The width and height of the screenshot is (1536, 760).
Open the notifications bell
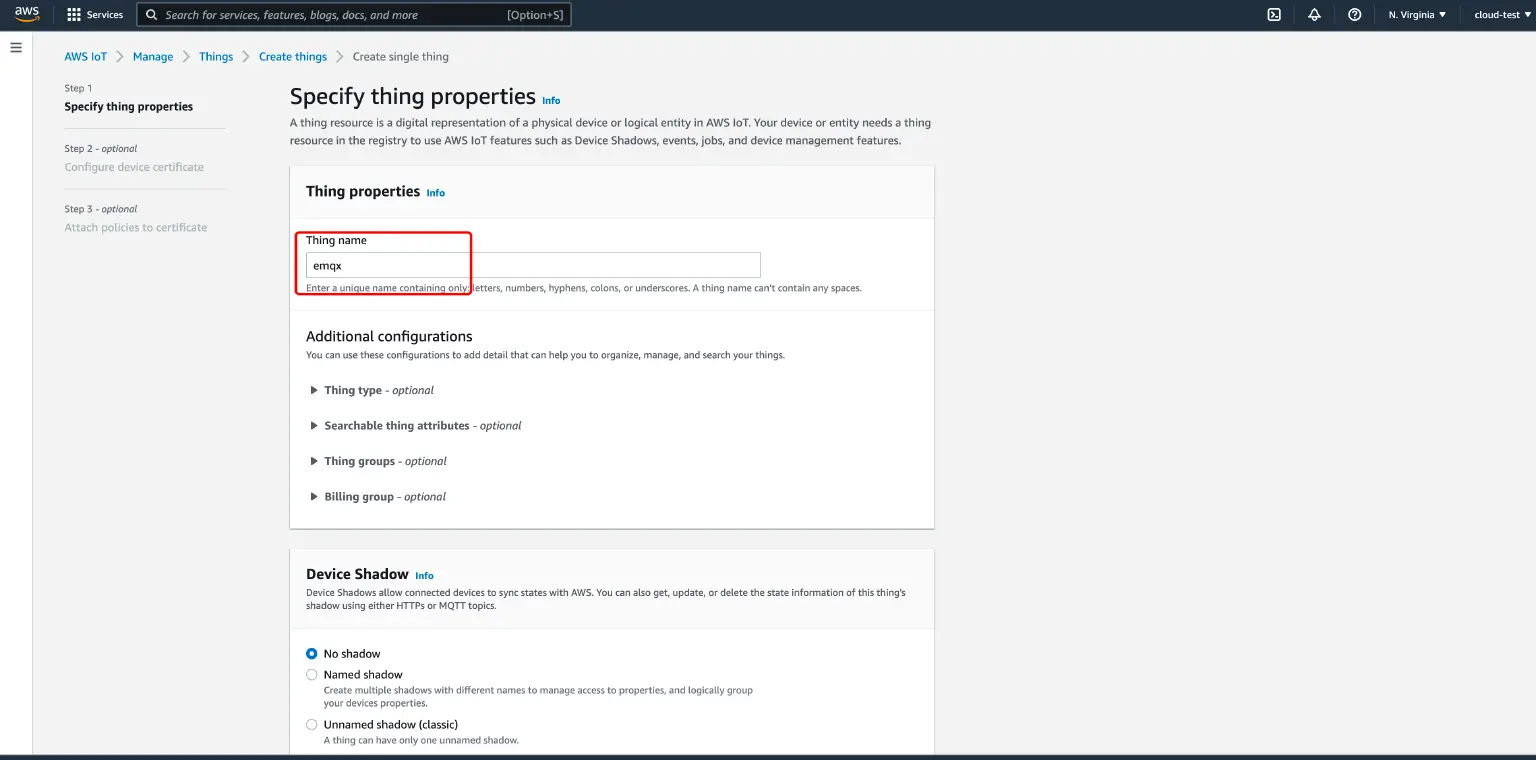point(1314,14)
